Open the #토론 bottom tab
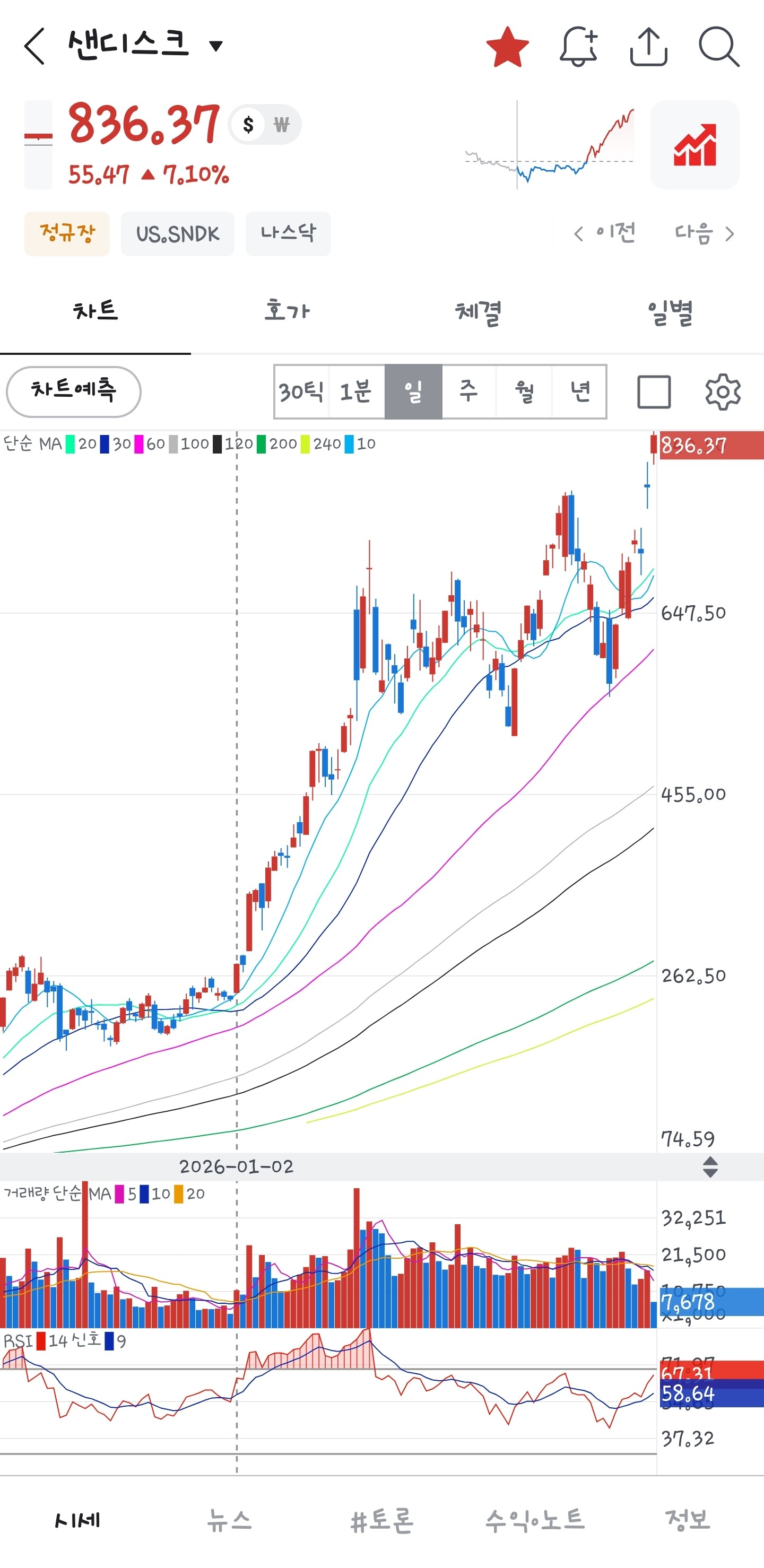The image size is (764, 1568). (383, 1520)
